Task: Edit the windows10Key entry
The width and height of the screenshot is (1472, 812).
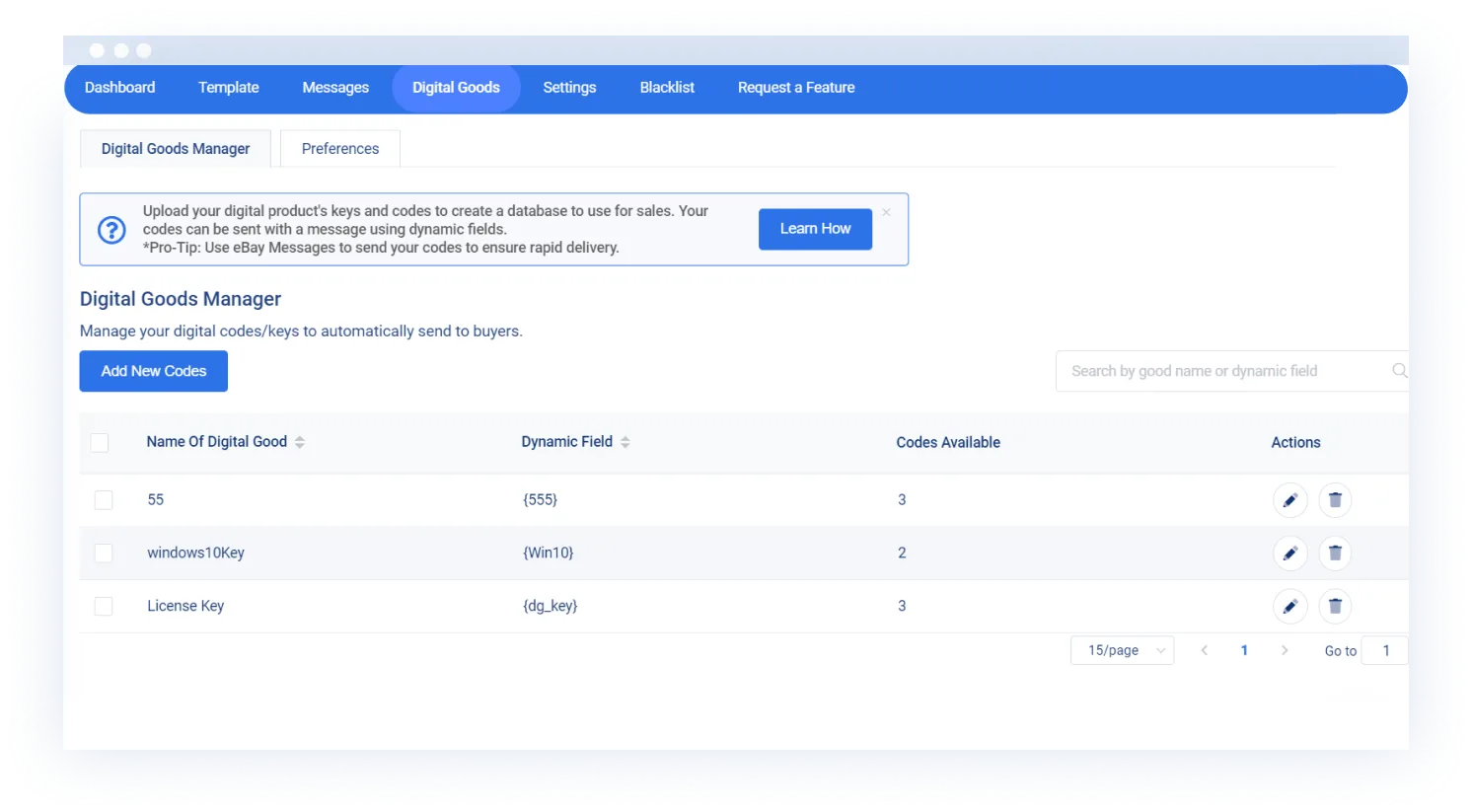Action: point(1289,554)
